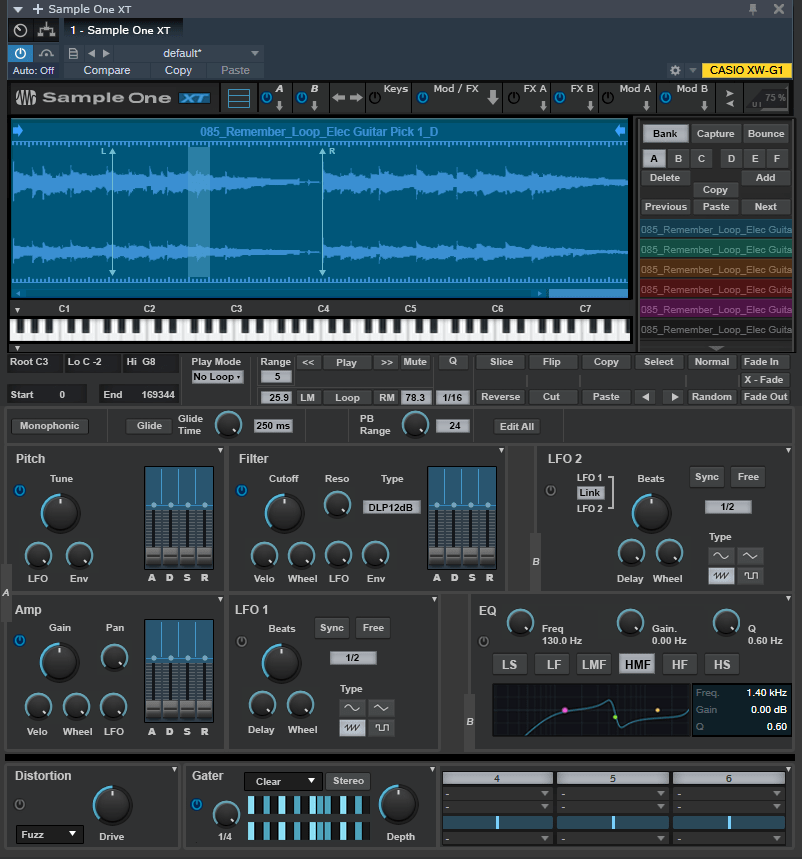Viewport: 802px width, 859px height.
Task: Click the Capture button
Action: [x=714, y=132]
